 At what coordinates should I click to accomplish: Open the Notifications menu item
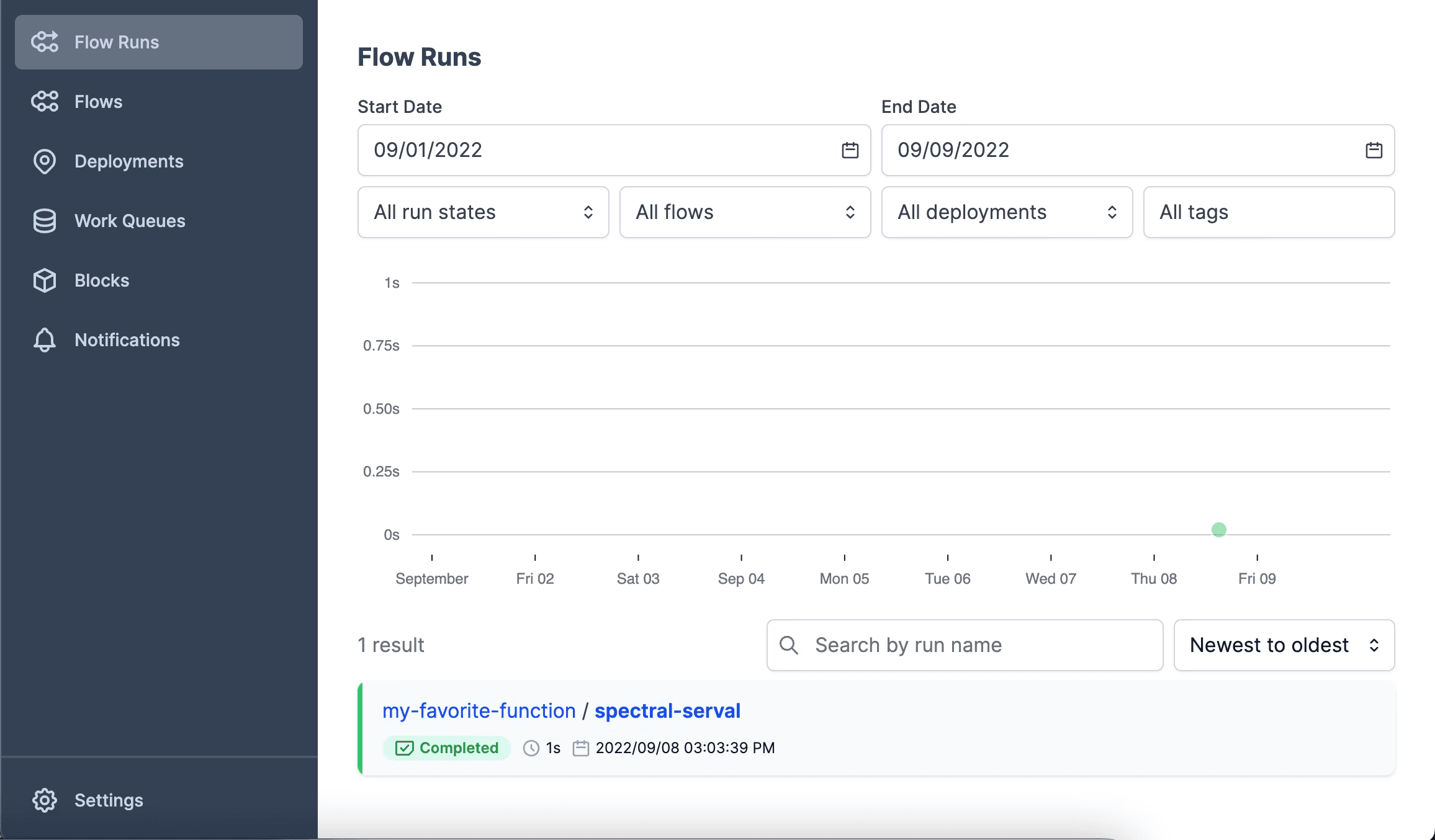pos(127,340)
